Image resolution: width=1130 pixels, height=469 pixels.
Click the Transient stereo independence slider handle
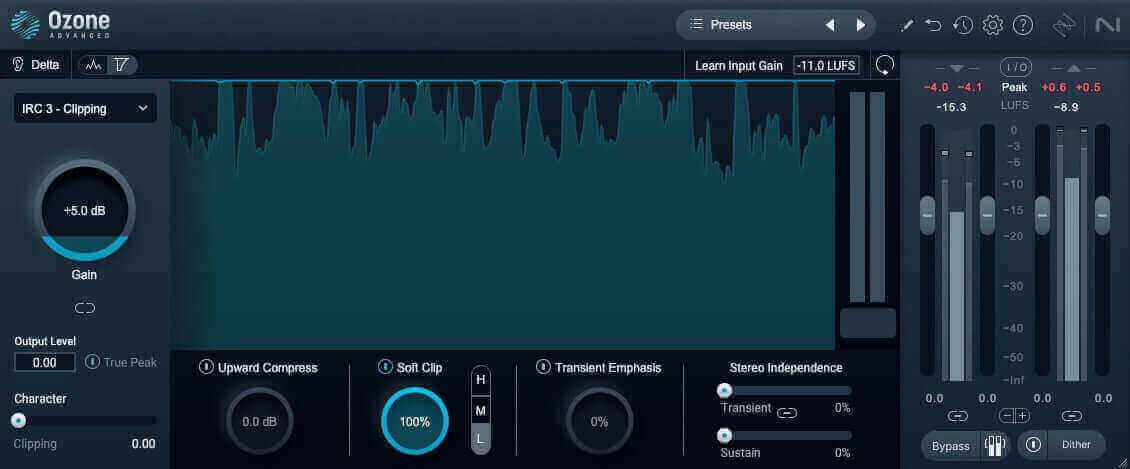724,390
